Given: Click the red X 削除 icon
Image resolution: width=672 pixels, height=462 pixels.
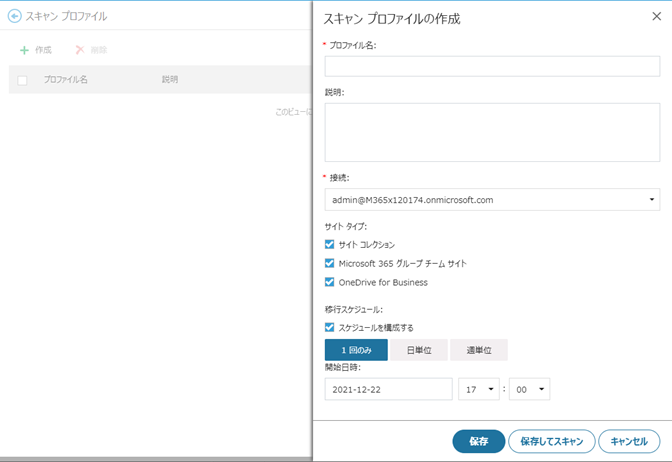Looking at the screenshot, I should coord(80,50).
